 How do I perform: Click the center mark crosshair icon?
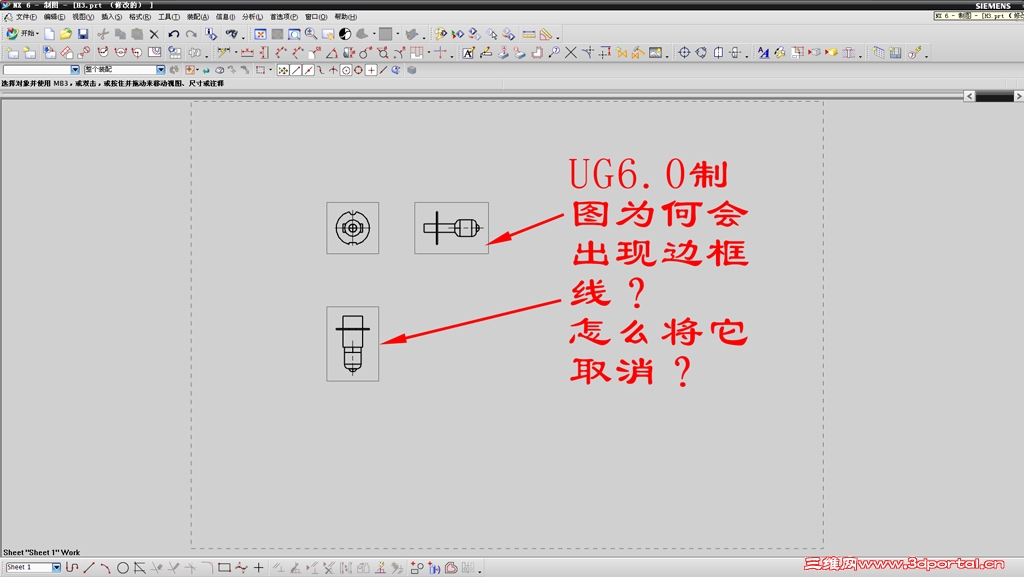point(684,53)
